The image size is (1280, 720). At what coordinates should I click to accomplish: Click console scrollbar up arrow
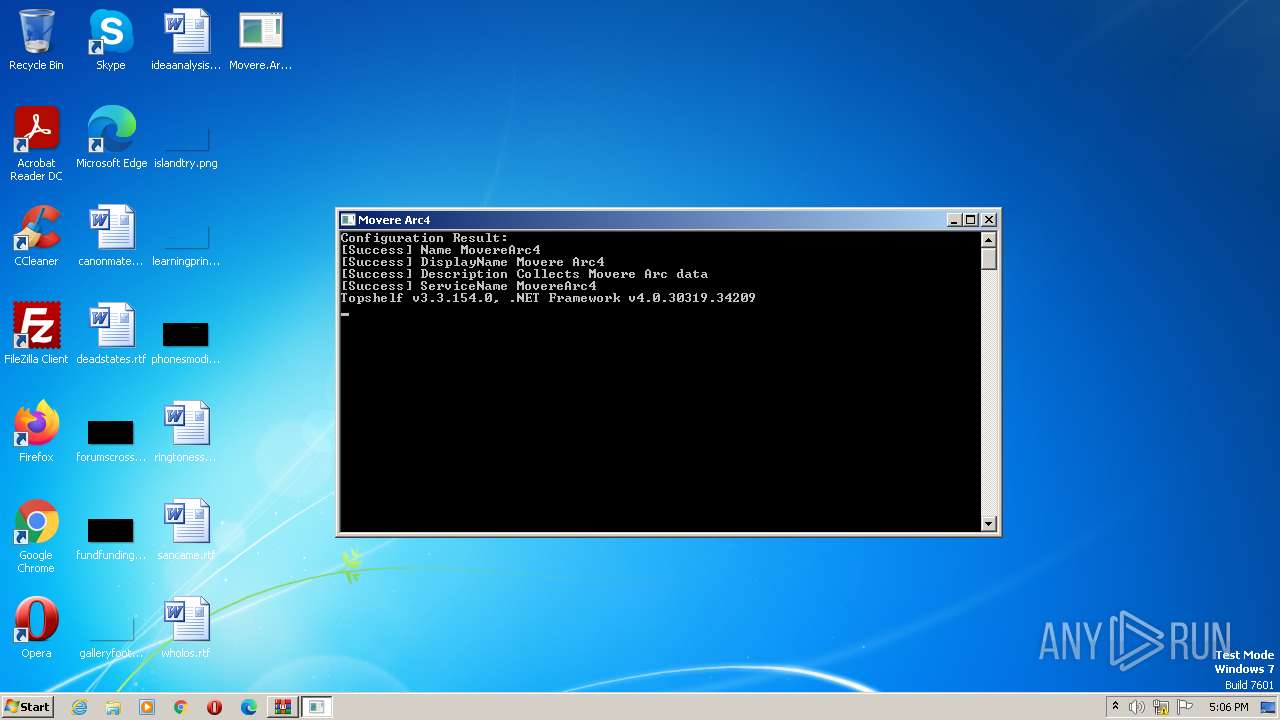[x=989, y=240]
